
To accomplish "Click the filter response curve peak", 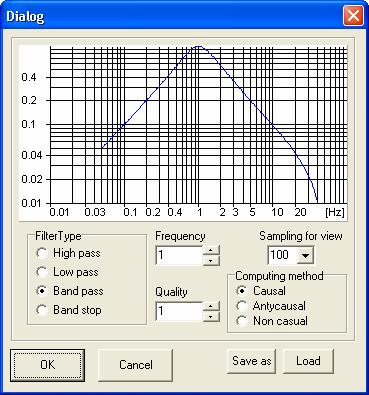I will coord(199,46).
